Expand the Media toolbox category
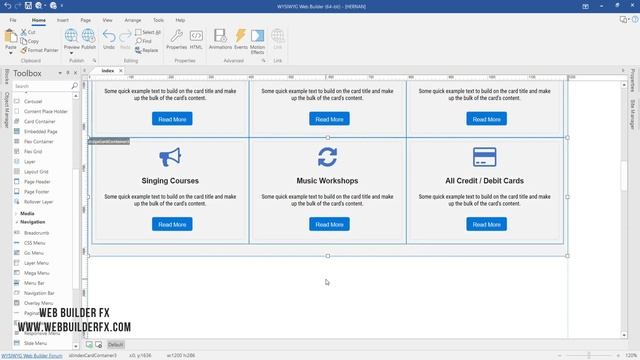 tap(17, 213)
